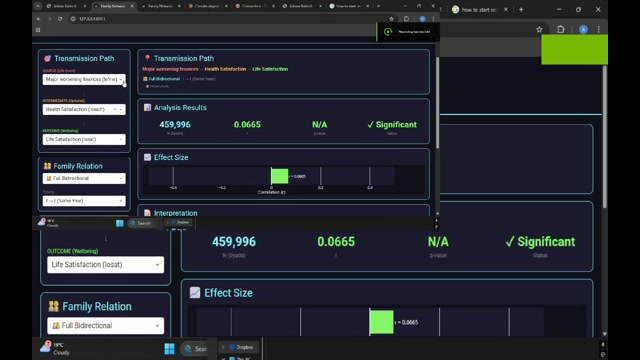Click the Windows Start icon in small window taskbar
This screenshot has width=640, height=360.
[x=120, y=223]
